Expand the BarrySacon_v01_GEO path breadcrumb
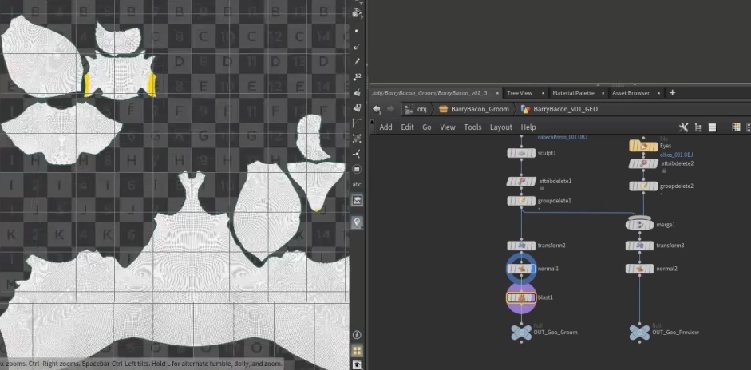Screen dimensions: 751x370 559,109
